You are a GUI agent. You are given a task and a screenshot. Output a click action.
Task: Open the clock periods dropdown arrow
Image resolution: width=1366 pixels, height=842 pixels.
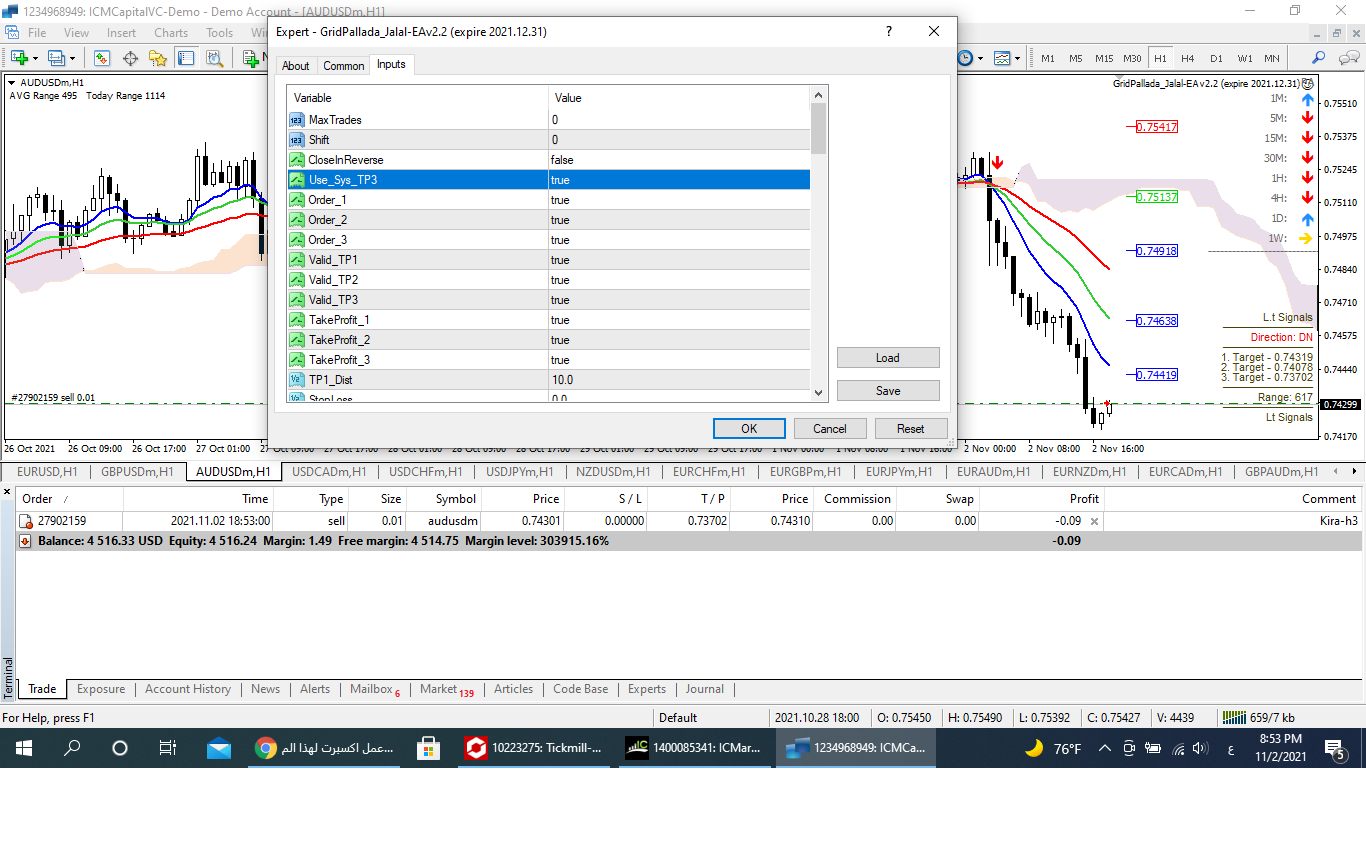(981, 58)
